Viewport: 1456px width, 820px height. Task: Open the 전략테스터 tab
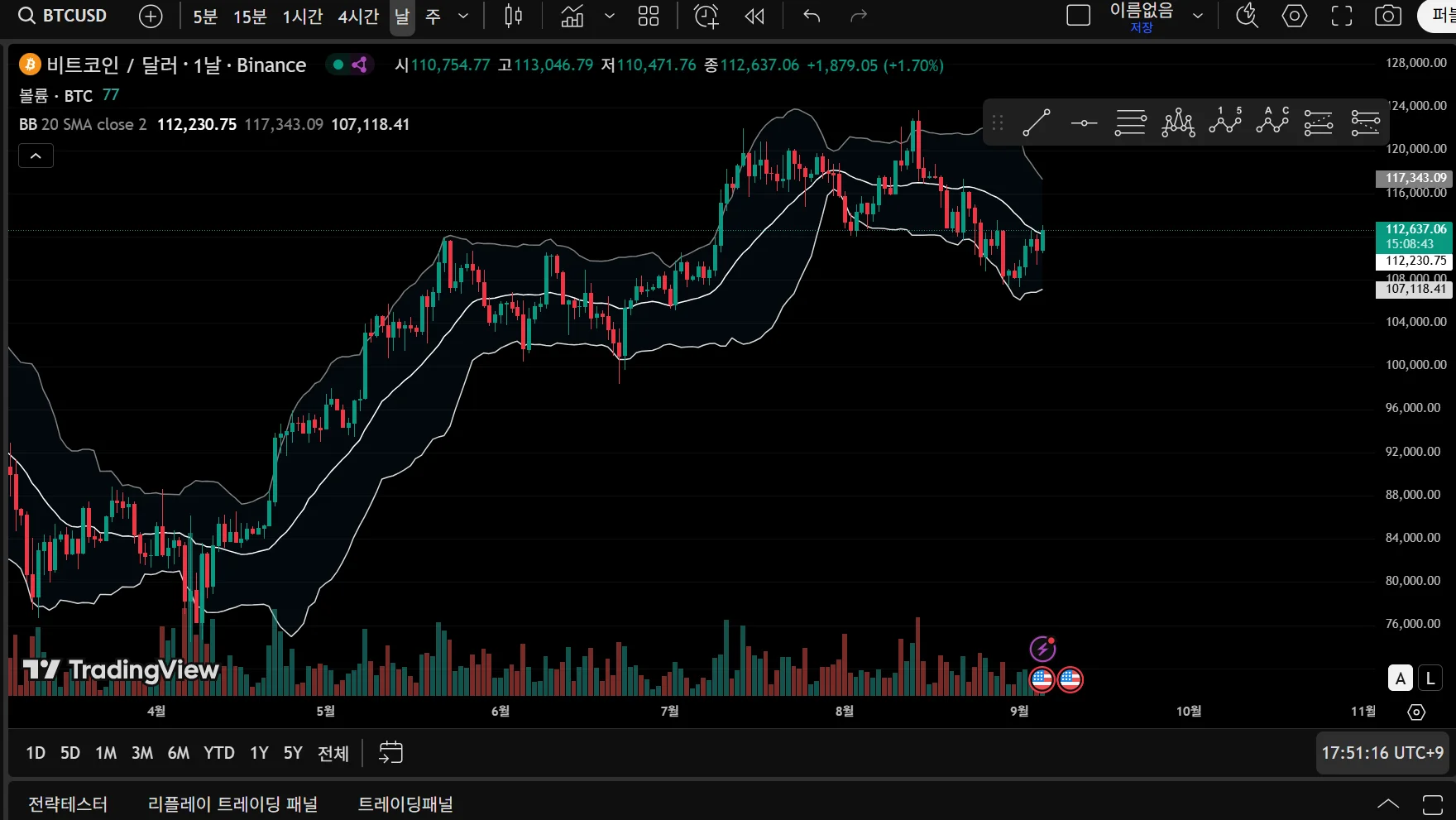tap(68, 804)
